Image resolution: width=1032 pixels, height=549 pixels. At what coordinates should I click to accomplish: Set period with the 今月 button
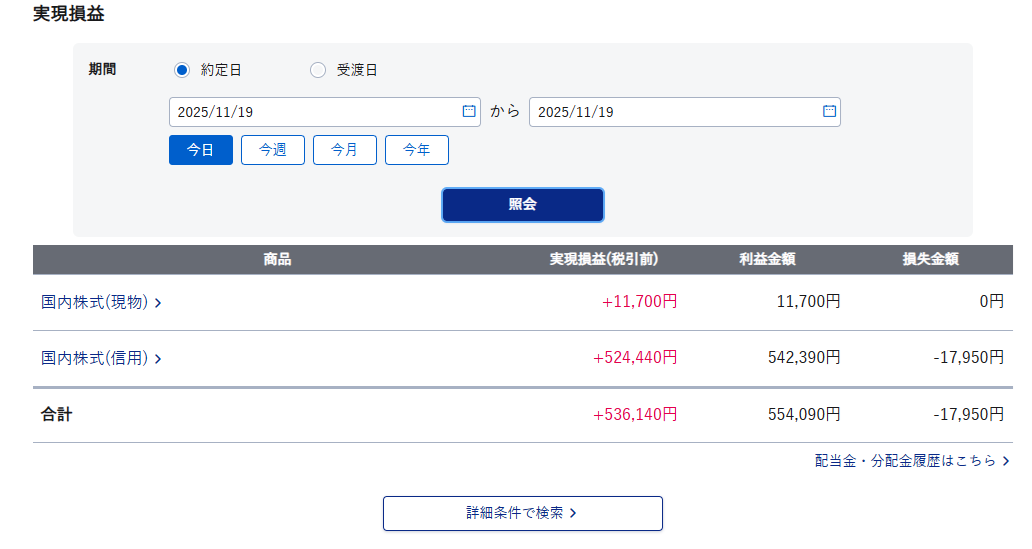tap(345, 150)
